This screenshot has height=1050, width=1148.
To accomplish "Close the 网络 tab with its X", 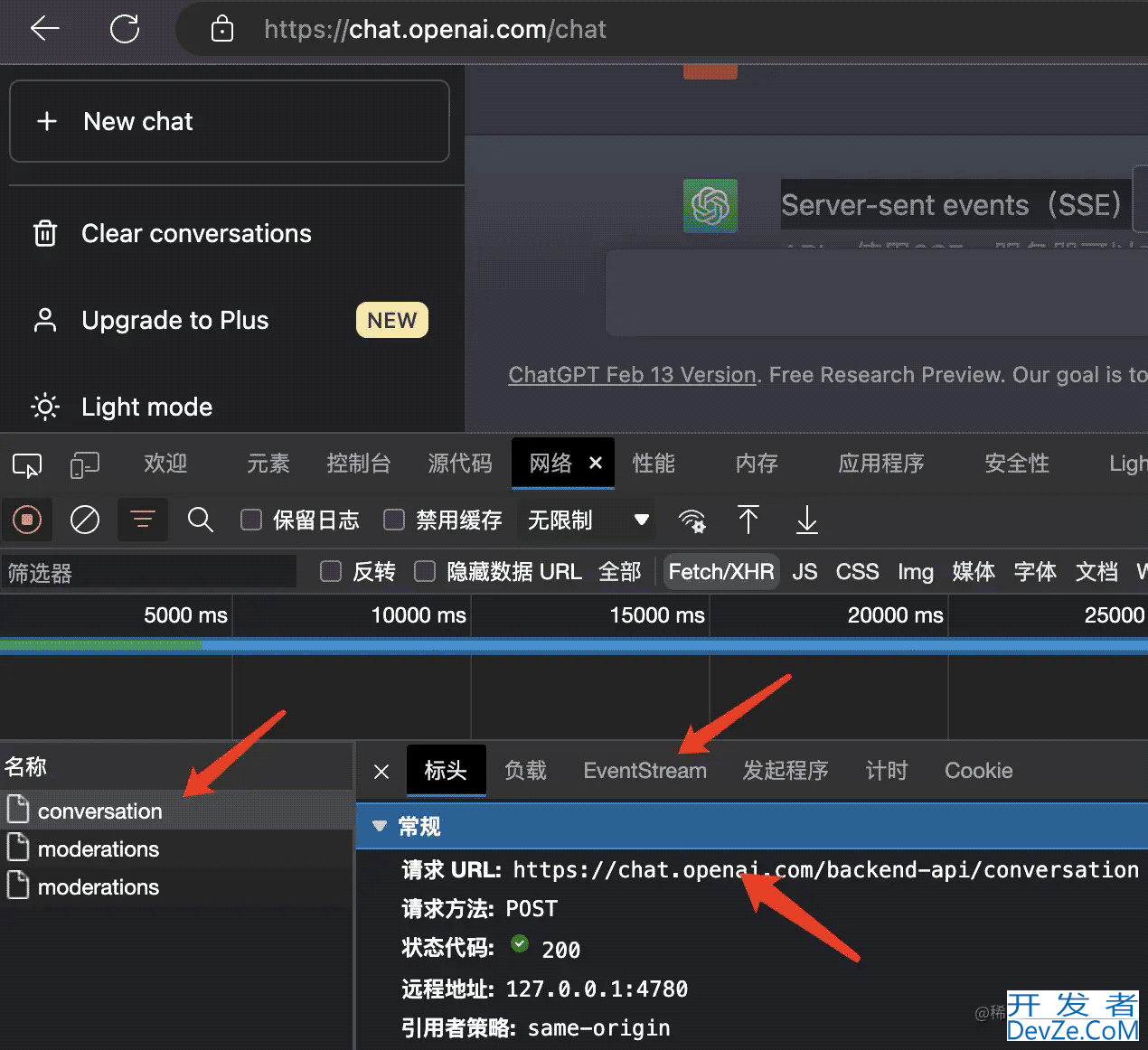I will (x=596, y=463).
